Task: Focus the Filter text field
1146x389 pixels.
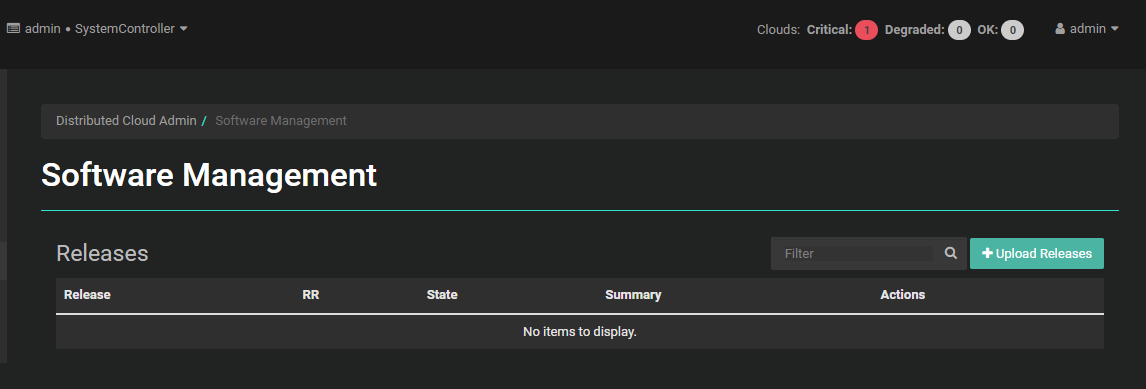Action: click(857, 253)
